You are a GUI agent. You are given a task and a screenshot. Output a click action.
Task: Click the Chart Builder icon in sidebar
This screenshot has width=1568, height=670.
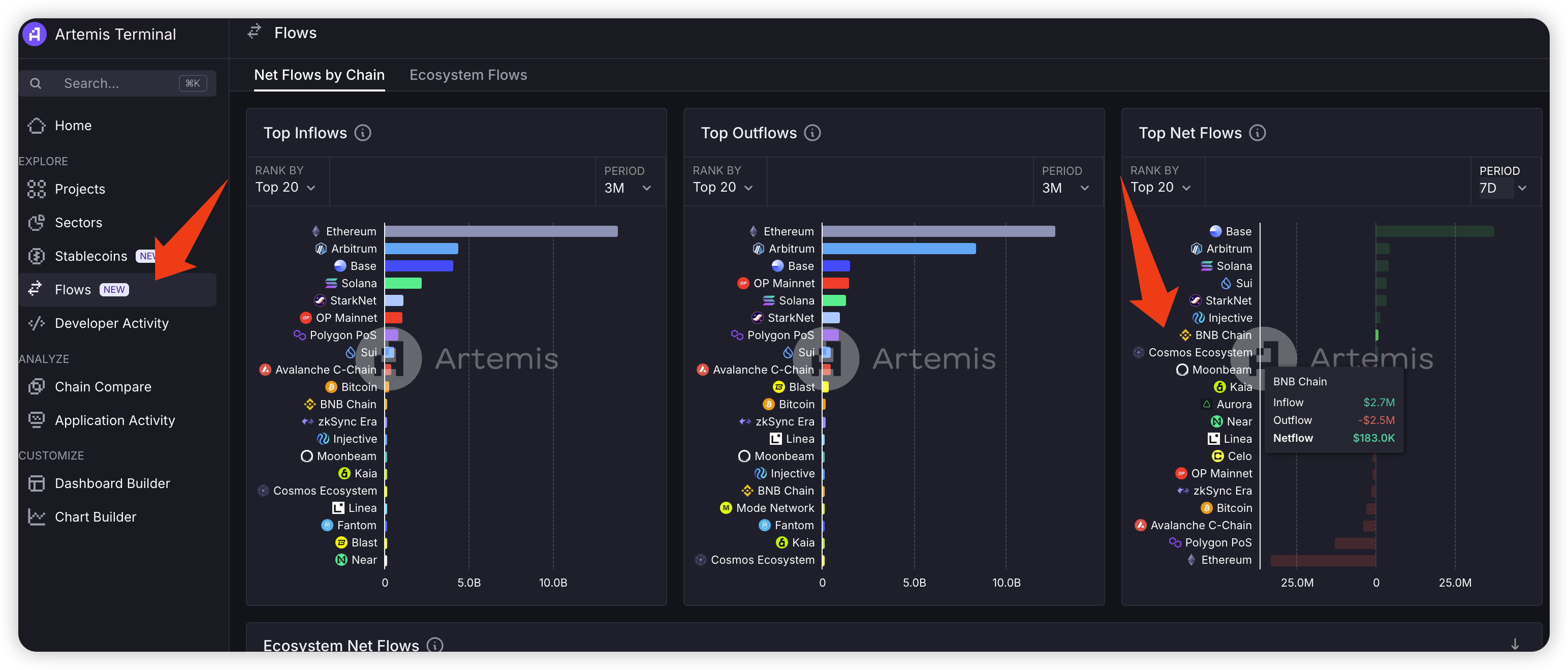(37, 516)
